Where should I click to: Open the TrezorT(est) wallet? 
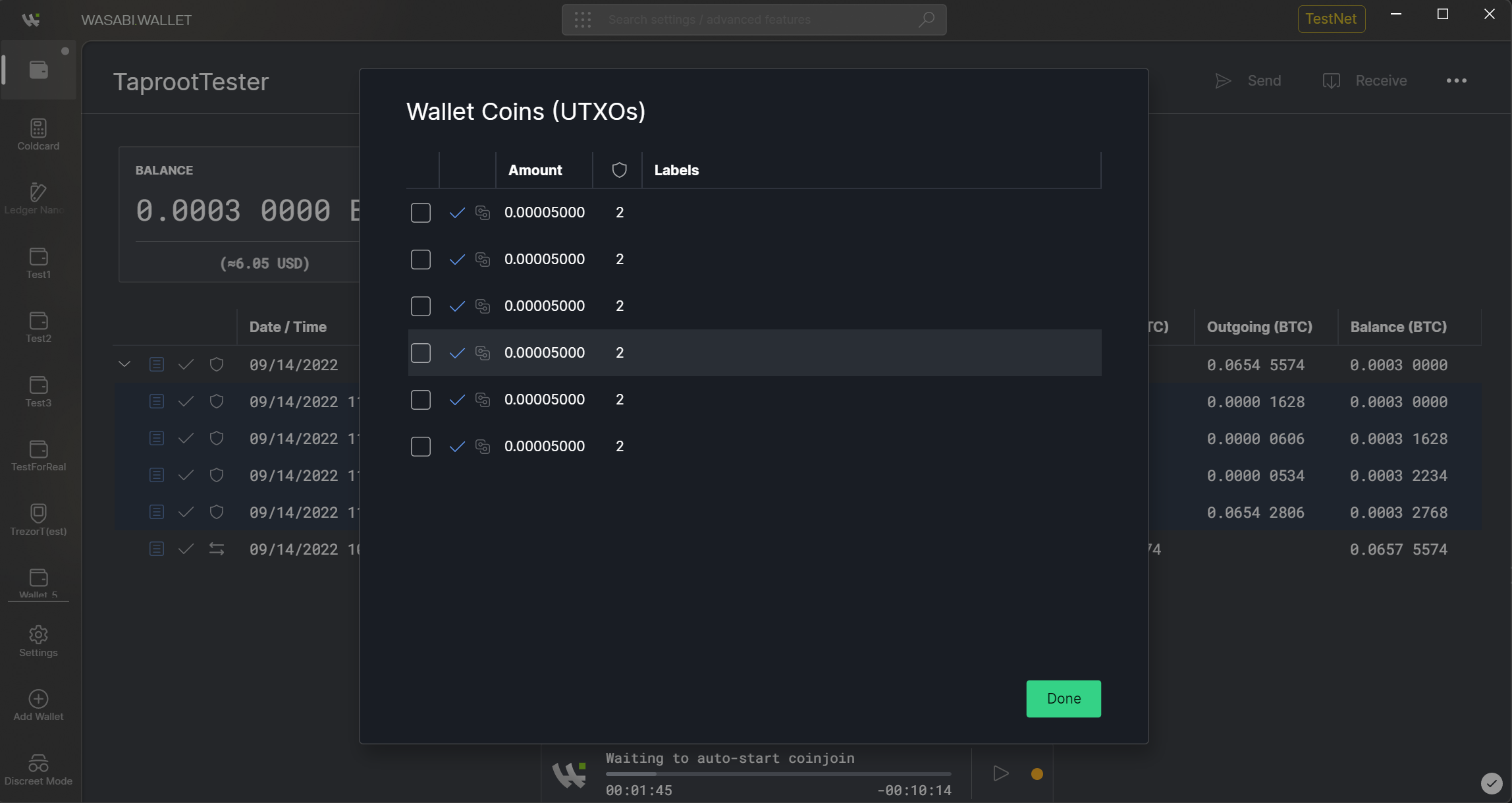[x=38, y=519]
